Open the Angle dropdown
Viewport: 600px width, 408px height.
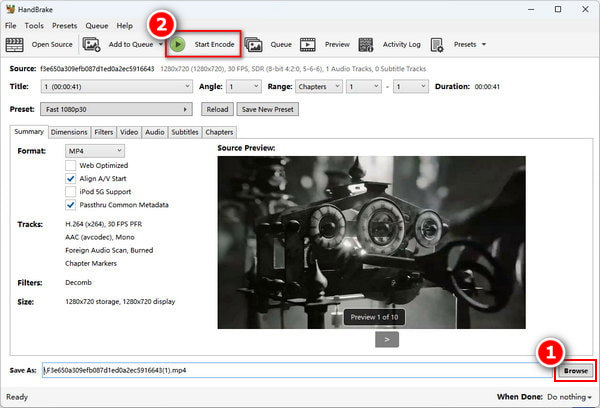tap(244, 86)
